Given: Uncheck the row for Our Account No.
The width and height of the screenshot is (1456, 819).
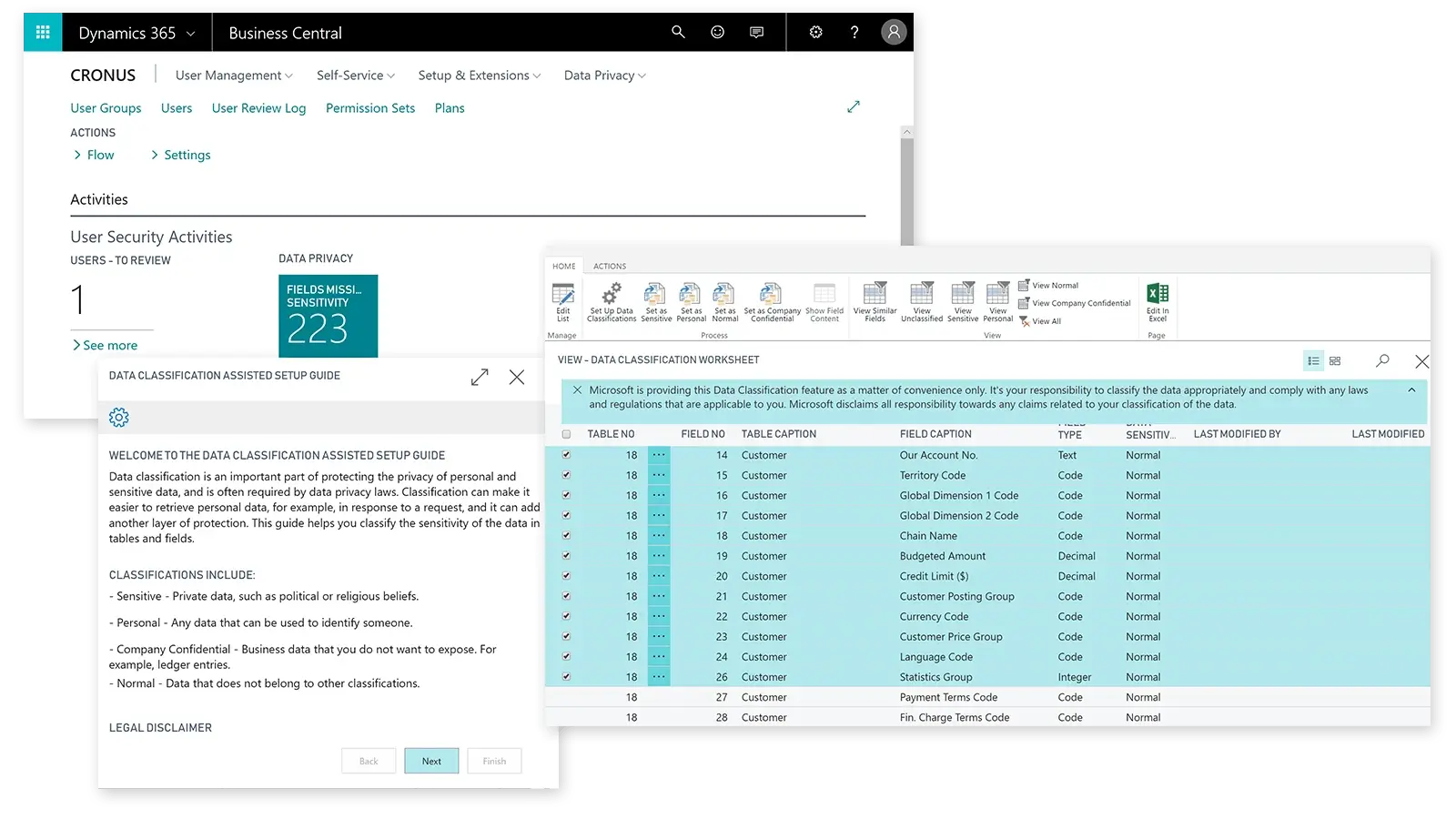Looking at the screenshot, I should click(567, 455).
